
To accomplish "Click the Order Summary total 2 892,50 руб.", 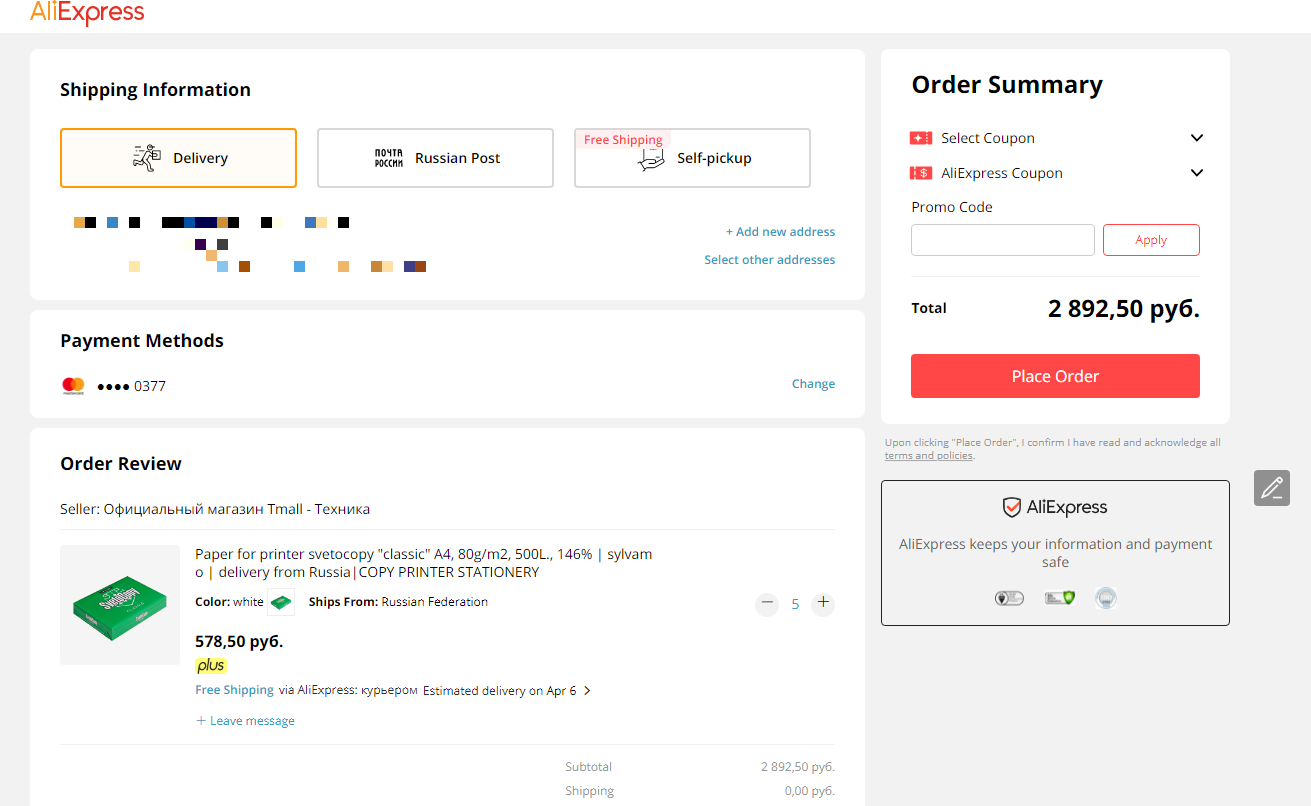I will 1124,309.
